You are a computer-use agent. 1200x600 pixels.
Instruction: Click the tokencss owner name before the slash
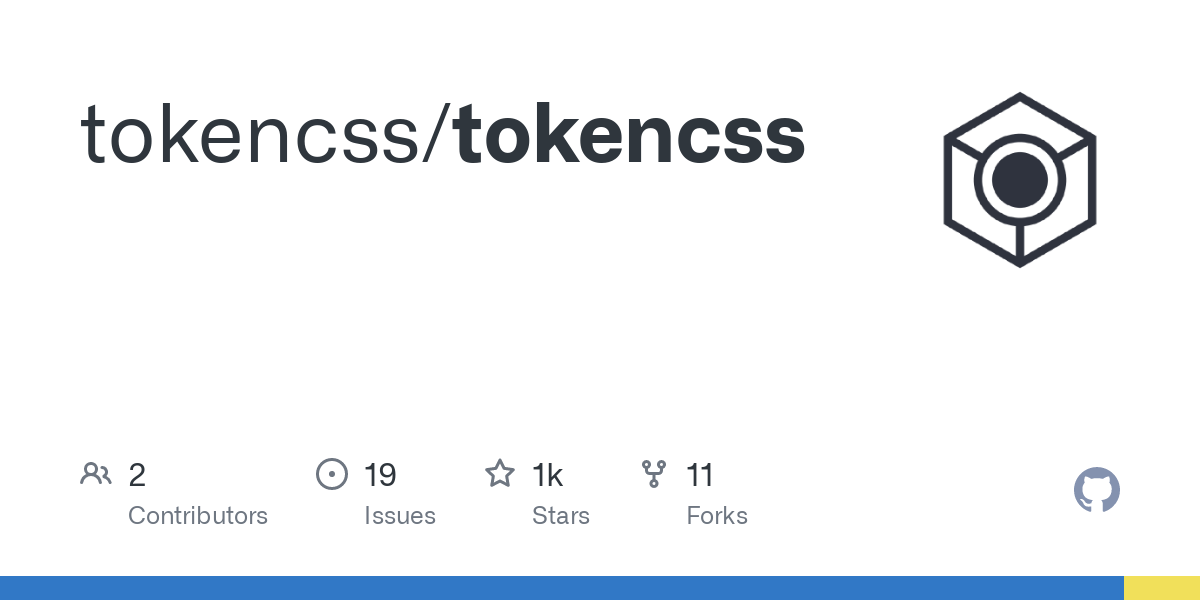[x=250, y=134]
